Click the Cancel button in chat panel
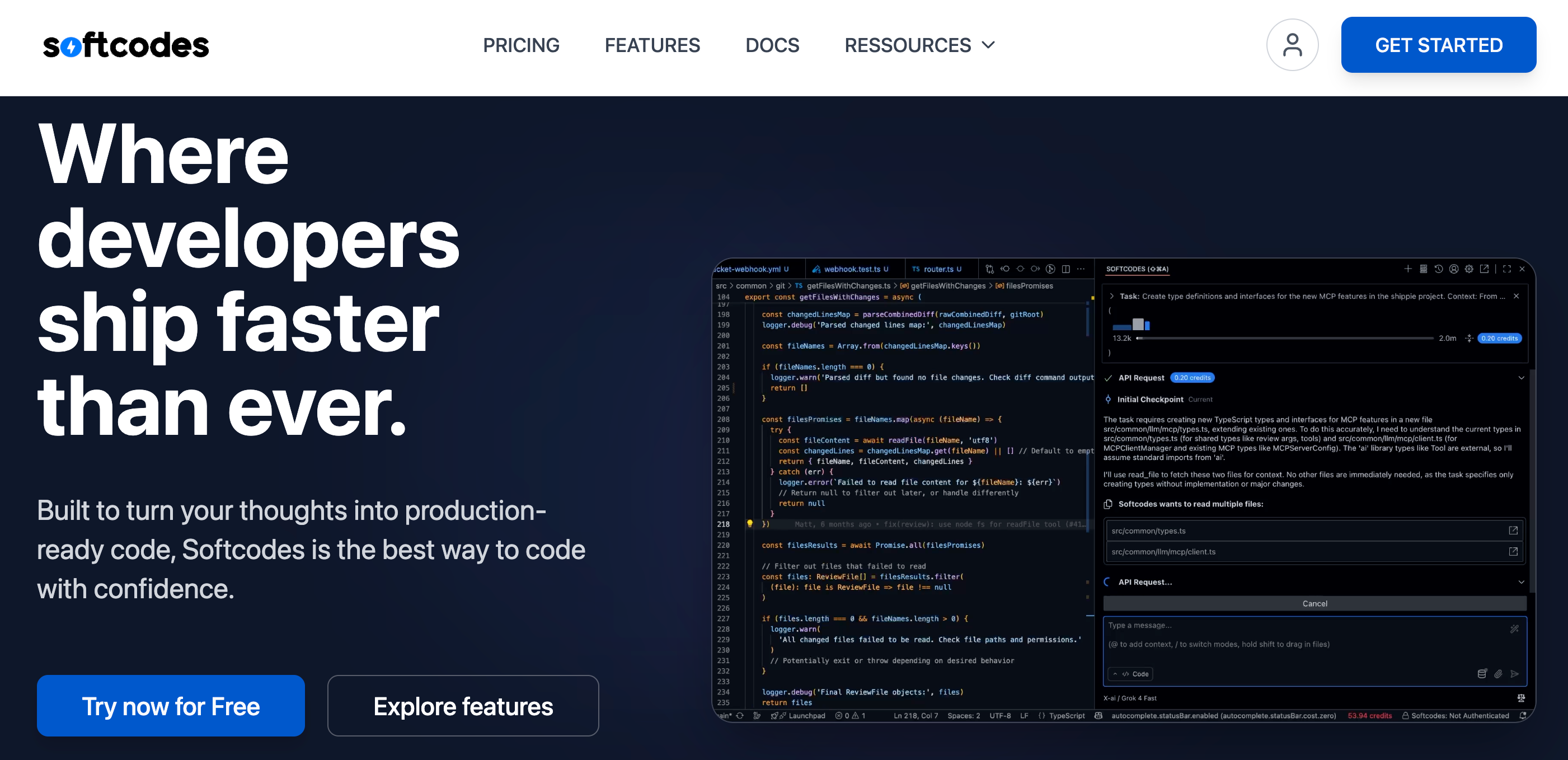1568x760 pixels. pos(1314,603)
